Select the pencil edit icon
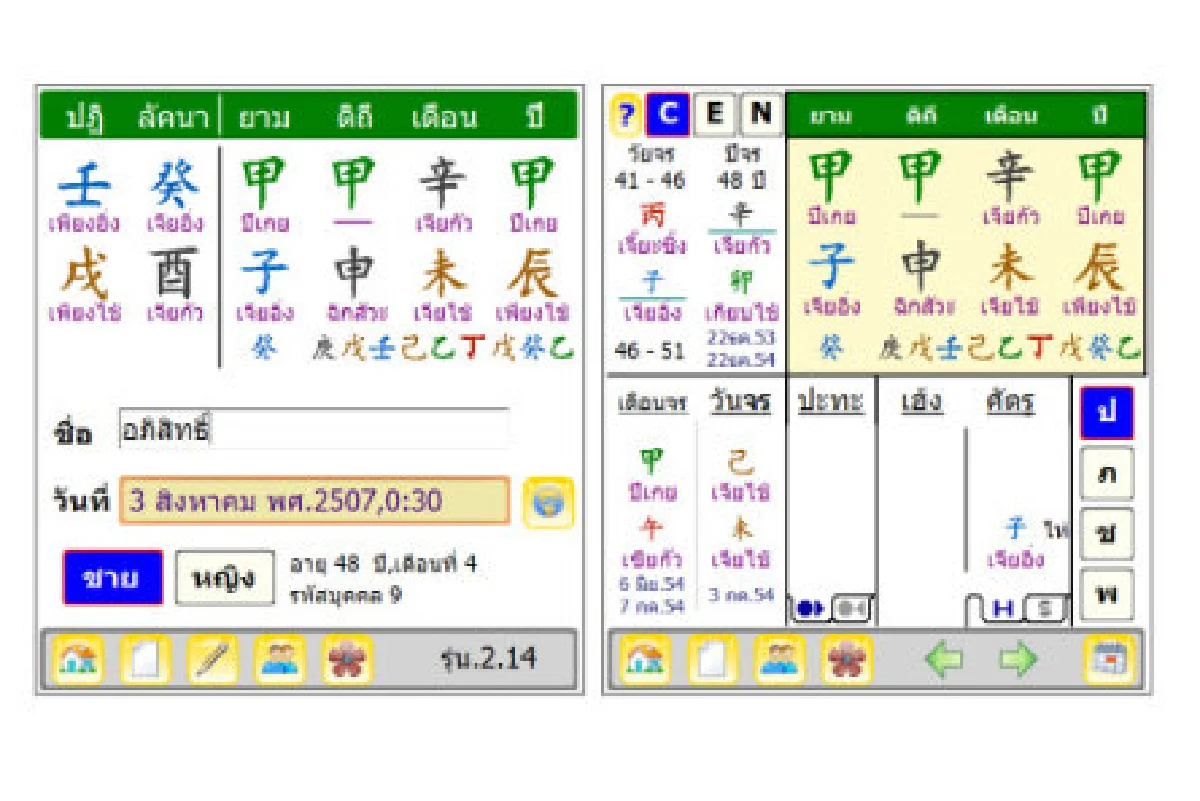The height and width of the screenshot is (801, 1200). [x=212, y=660]
